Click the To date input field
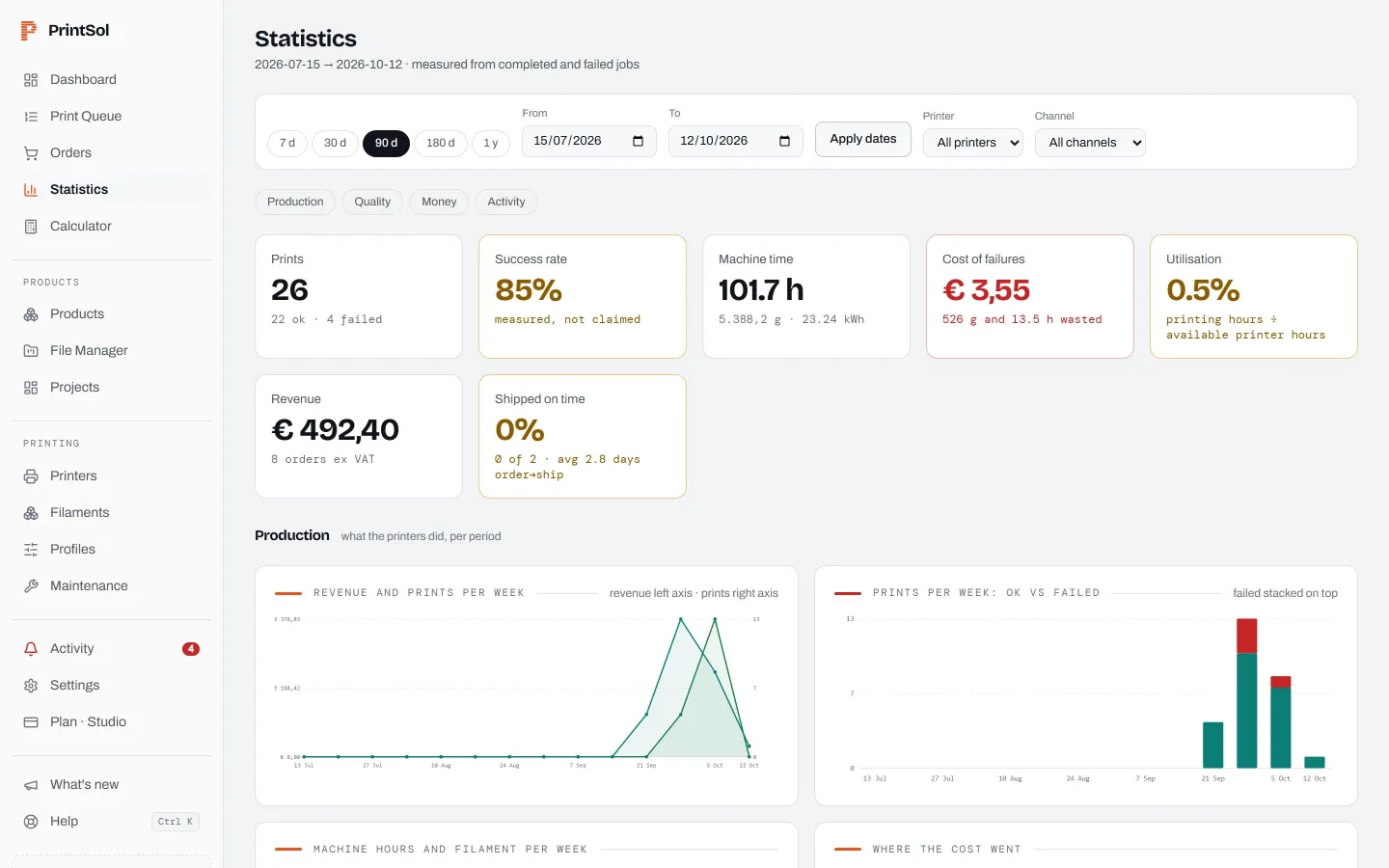This screenshot has height=868, width=1389. click(x=736, y=141)
